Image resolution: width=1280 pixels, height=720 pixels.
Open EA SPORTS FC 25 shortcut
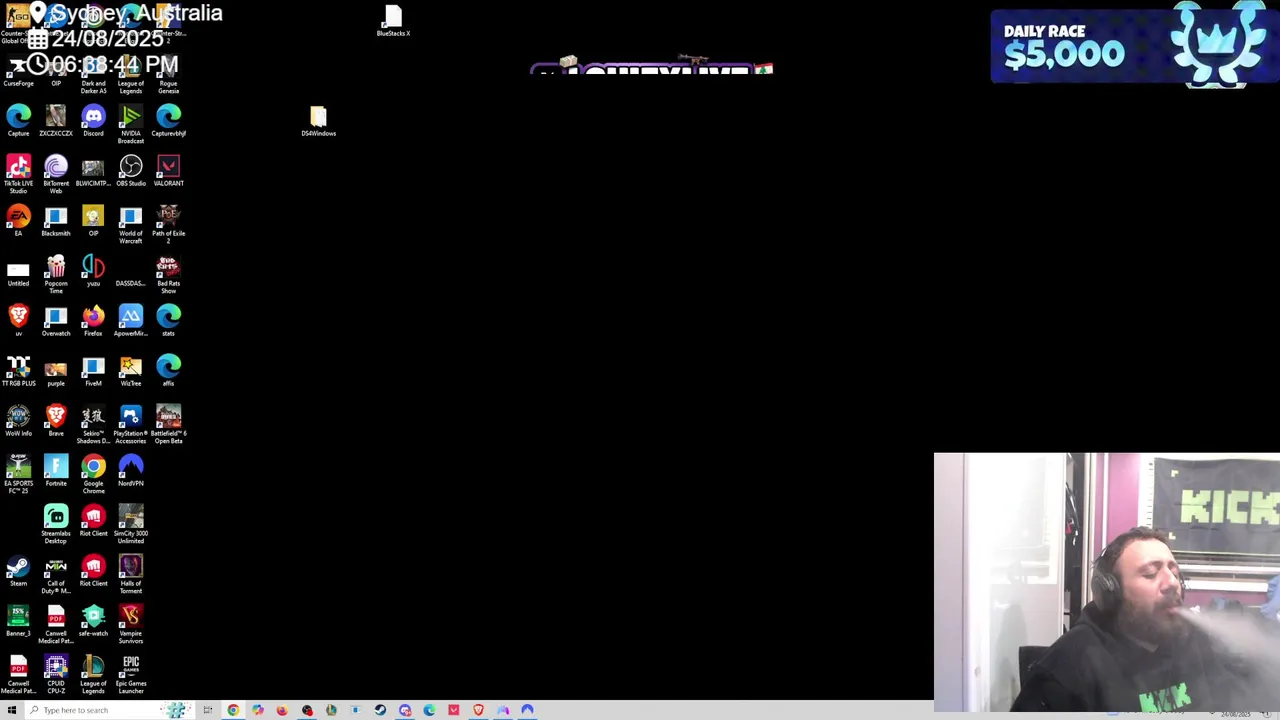(x=18, y=473)
